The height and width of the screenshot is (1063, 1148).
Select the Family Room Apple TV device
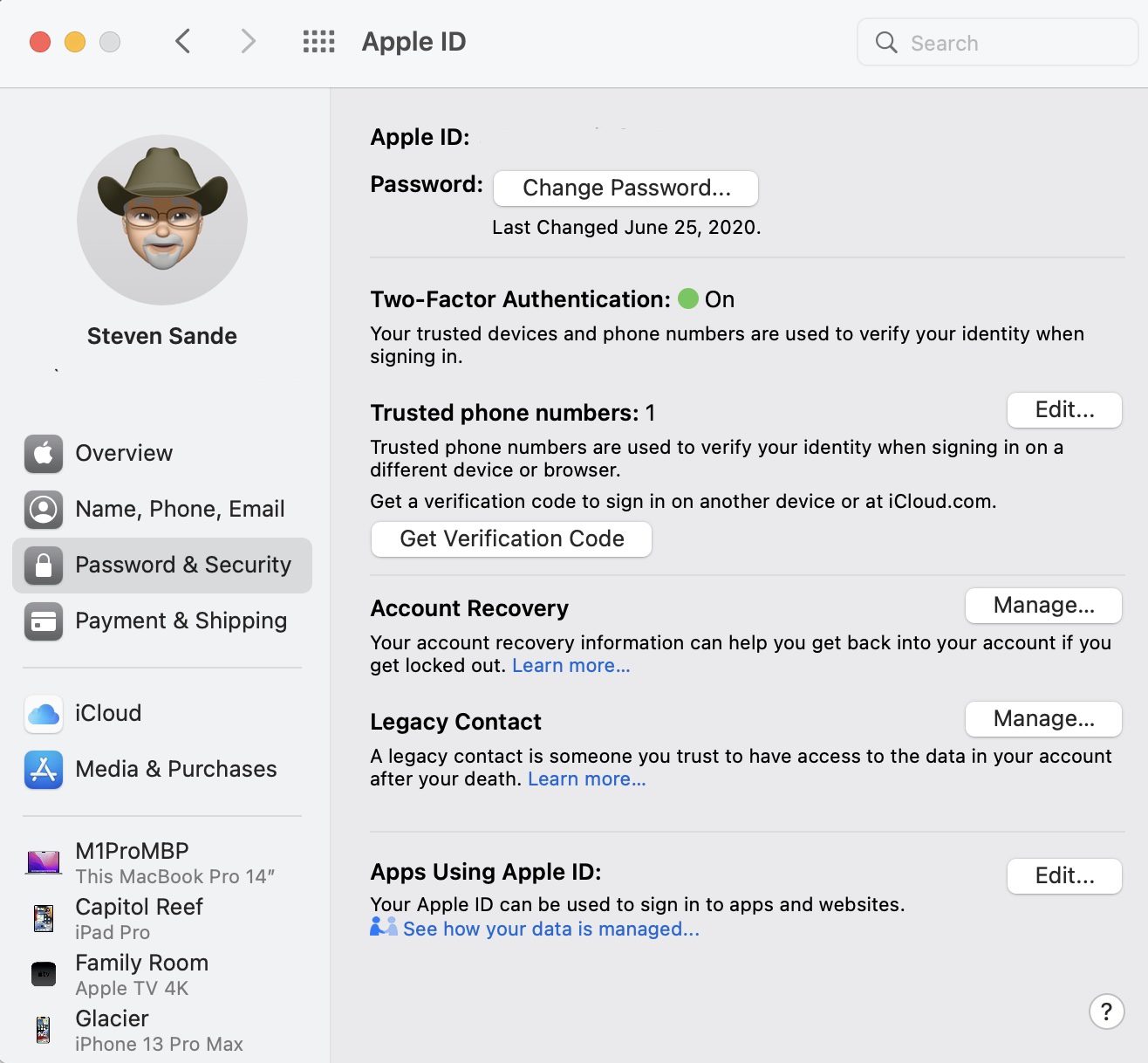pyautogui.click(x=141, y=974)
